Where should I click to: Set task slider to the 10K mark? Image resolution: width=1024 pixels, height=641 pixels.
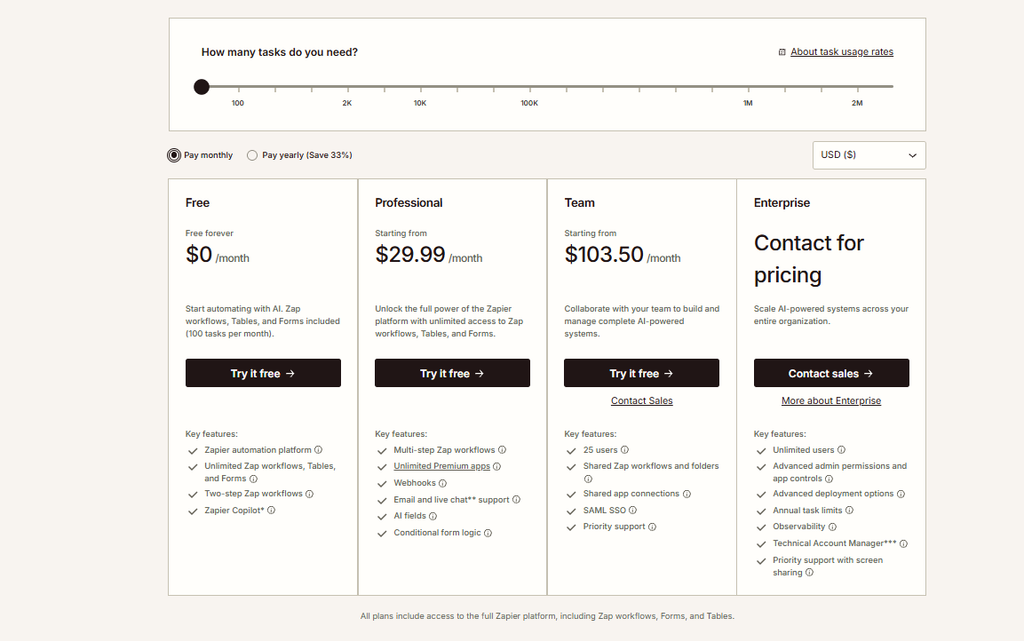pos(421,87)
